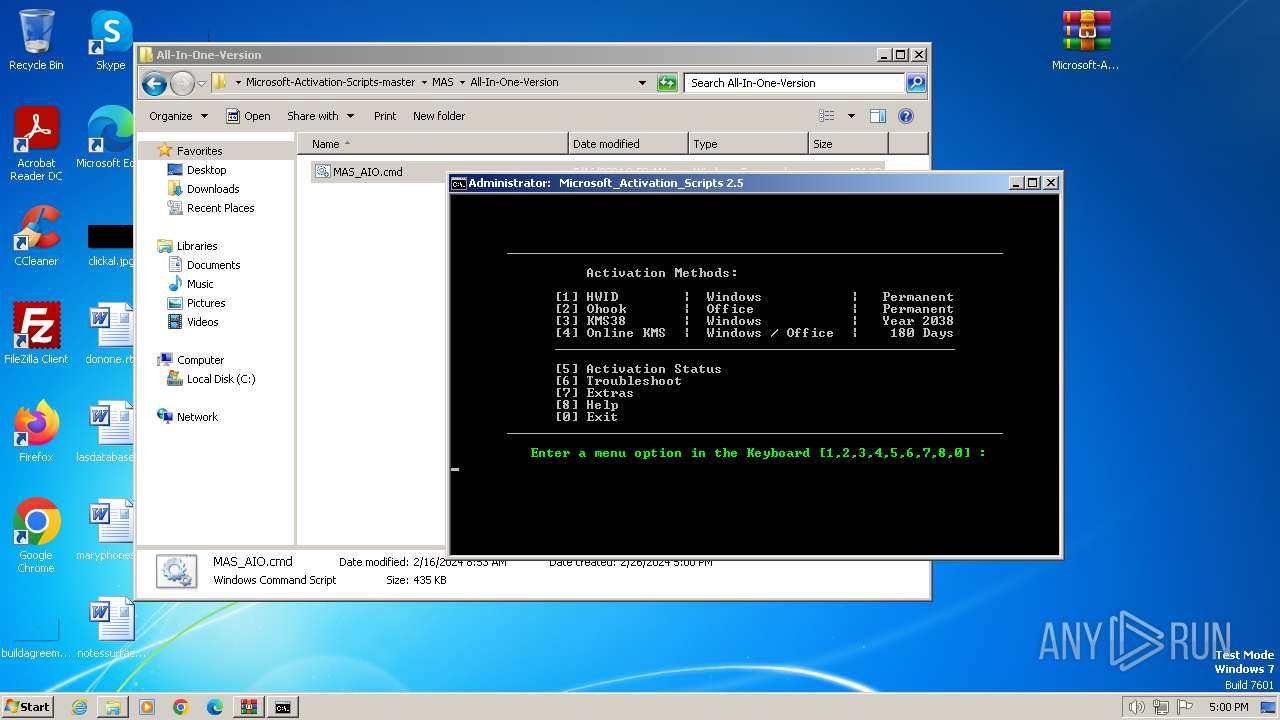The image size is (1280, 720).
Task: Sort files by Type column
Action: pos(748,144)
